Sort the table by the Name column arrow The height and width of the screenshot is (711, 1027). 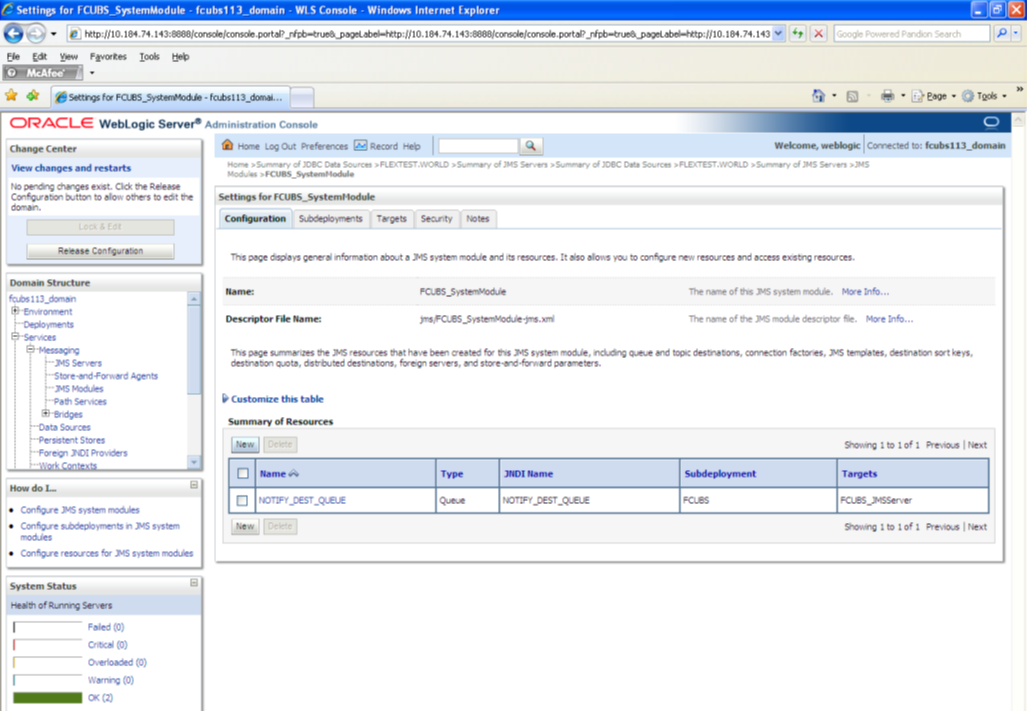click(293, 473)
